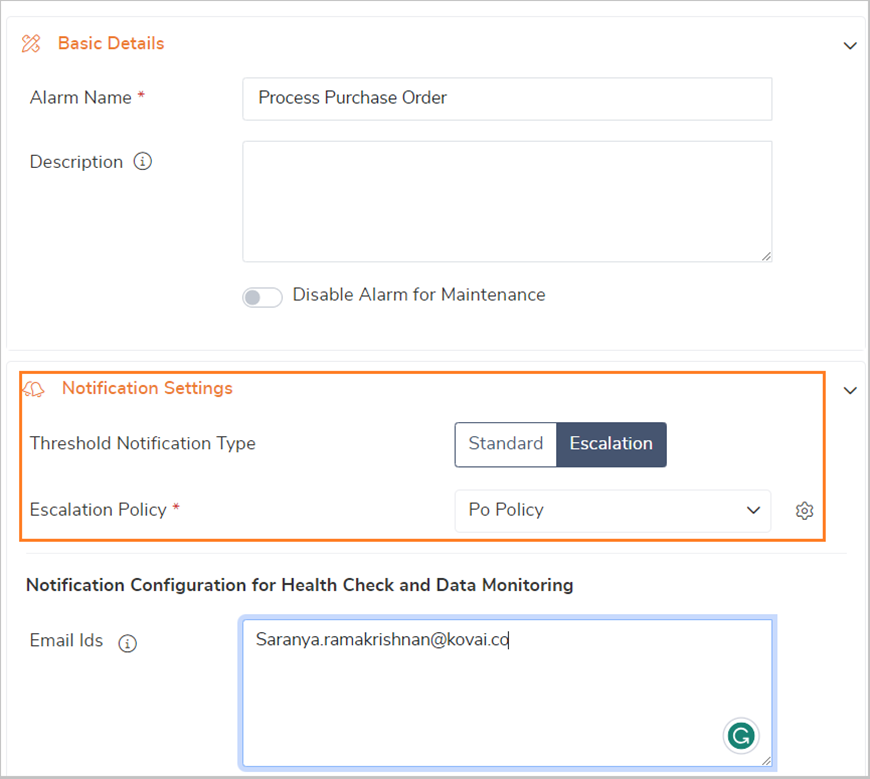Open the Po Policy dropdown
The height and width of the screenshot is (779, 870).
(612, 510)
